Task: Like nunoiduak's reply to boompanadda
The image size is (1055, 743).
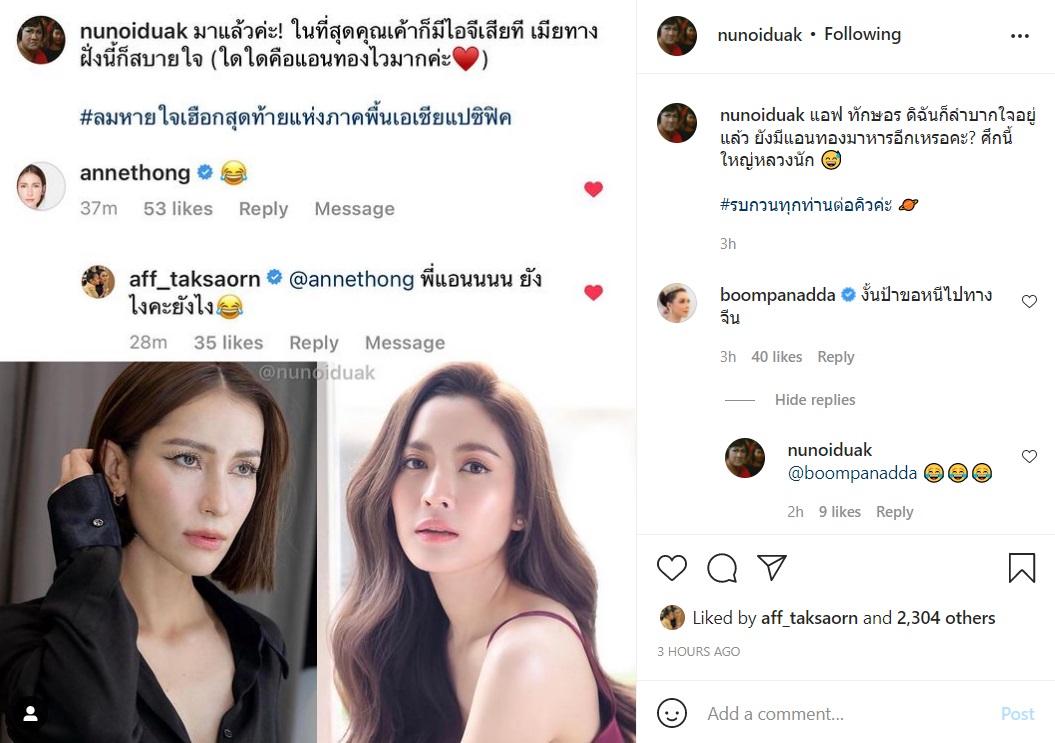Action: click(1029, 456)
